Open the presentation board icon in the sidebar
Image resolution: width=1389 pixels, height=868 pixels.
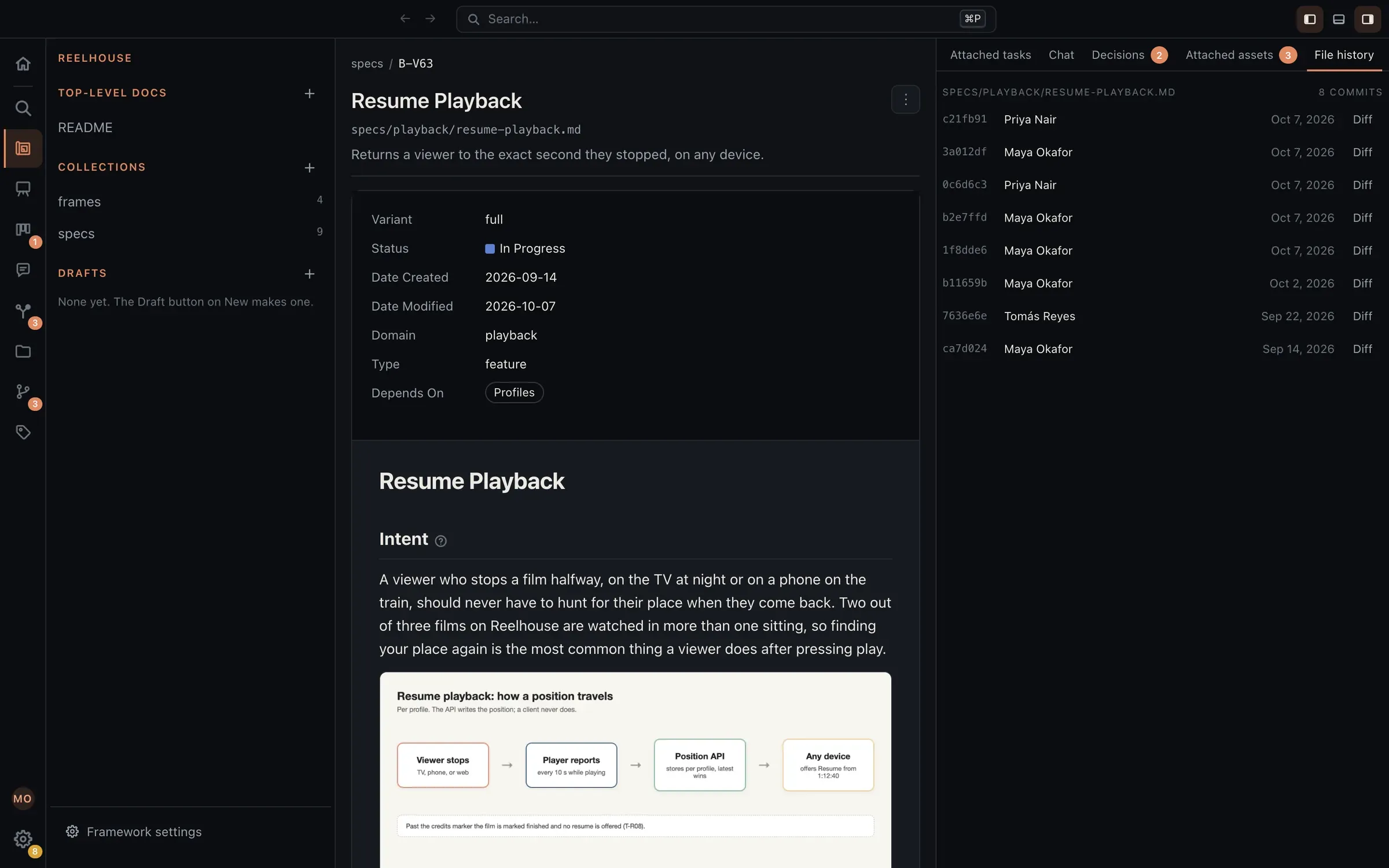[x=23, y=189]
